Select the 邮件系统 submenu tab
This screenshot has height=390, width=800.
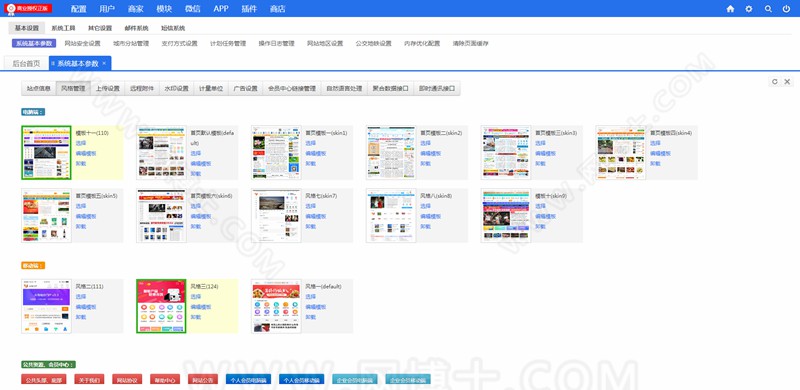(137, 28)
